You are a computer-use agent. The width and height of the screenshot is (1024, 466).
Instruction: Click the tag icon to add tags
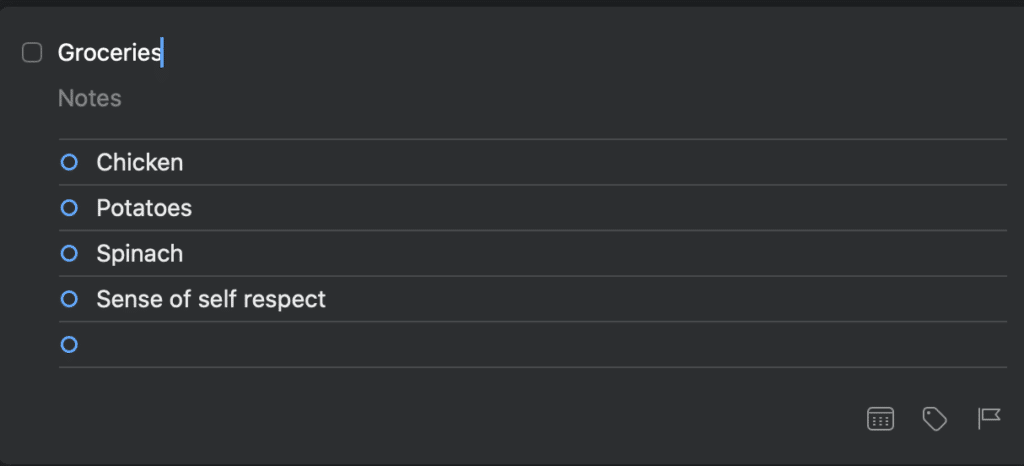(x=935, y=418)
